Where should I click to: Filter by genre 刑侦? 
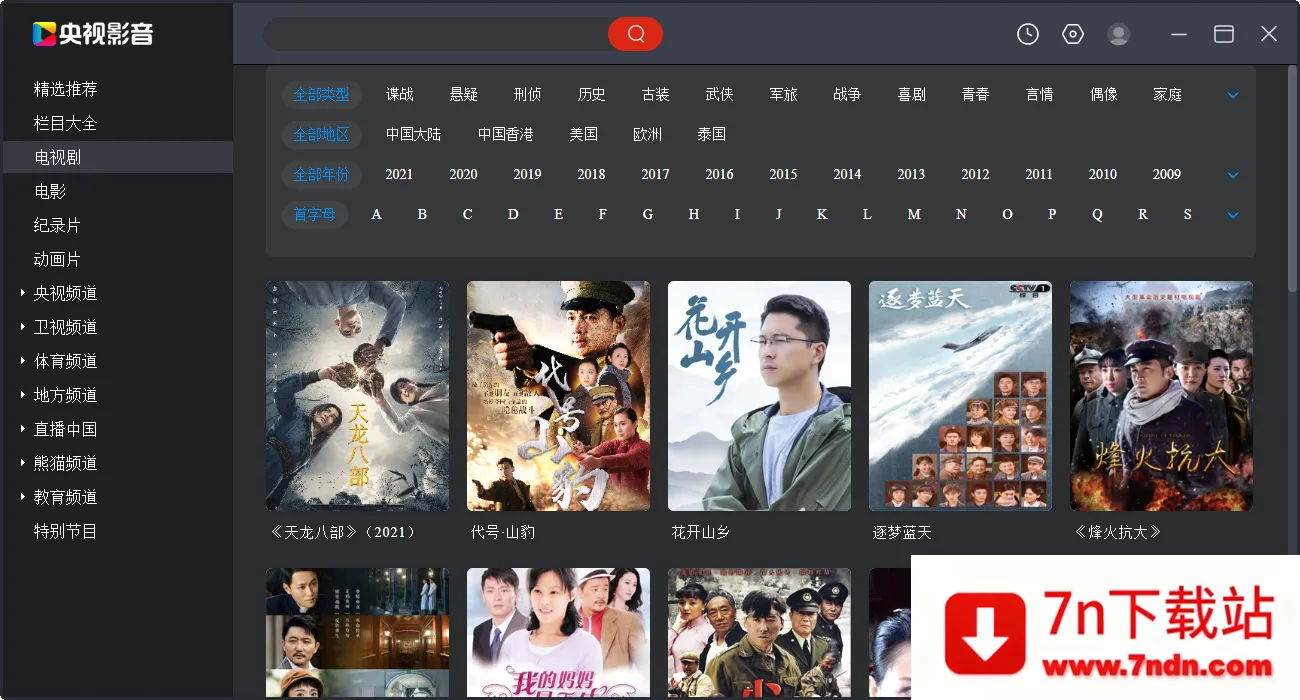(528, 94)
